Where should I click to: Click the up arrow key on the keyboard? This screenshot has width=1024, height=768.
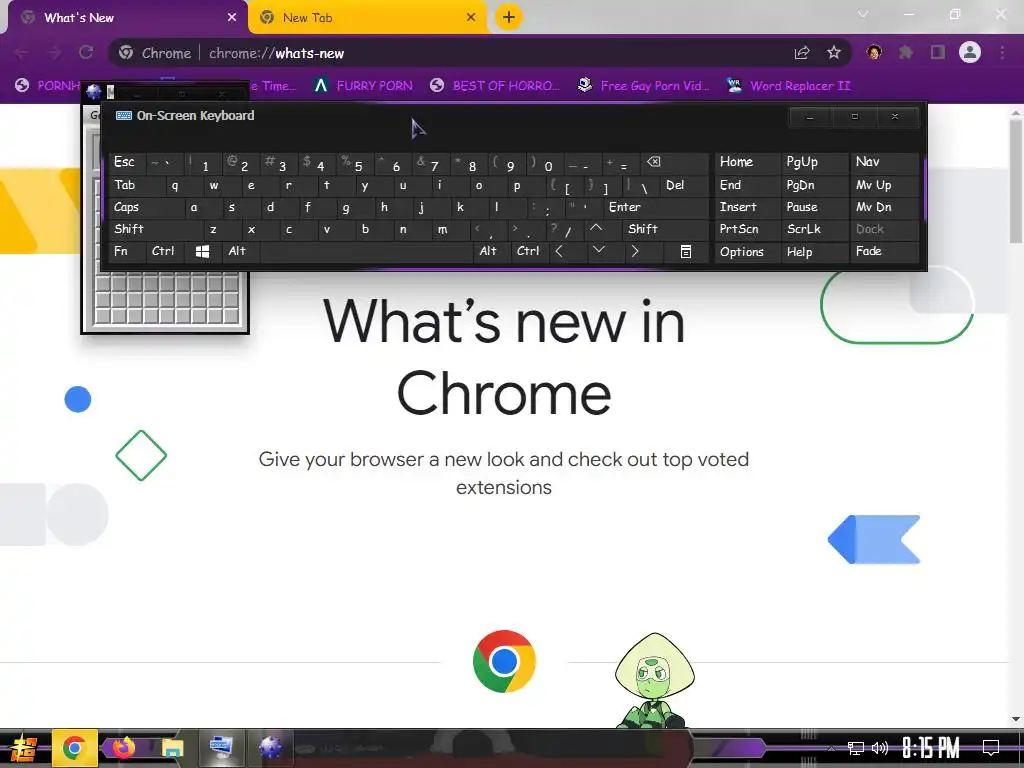603,229
